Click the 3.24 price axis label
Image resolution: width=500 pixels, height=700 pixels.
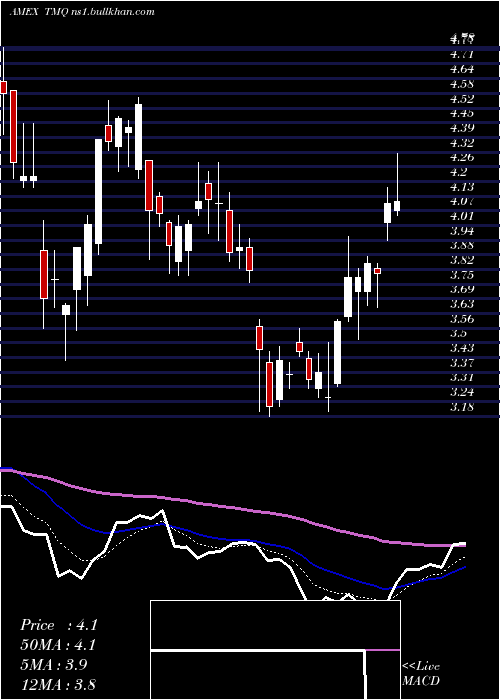coord(462,392)
